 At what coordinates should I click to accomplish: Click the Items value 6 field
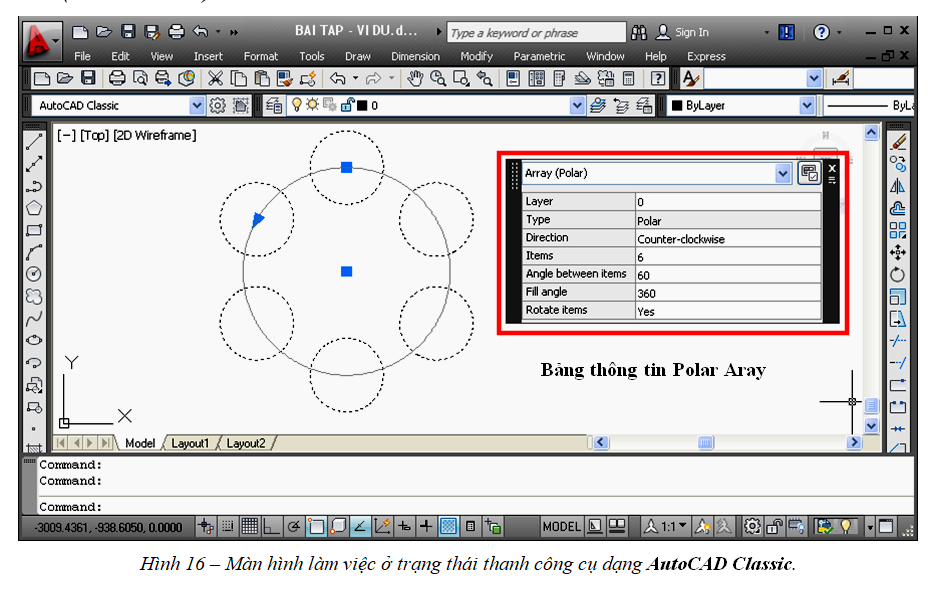pyautogui.click(x=728, y=257)
